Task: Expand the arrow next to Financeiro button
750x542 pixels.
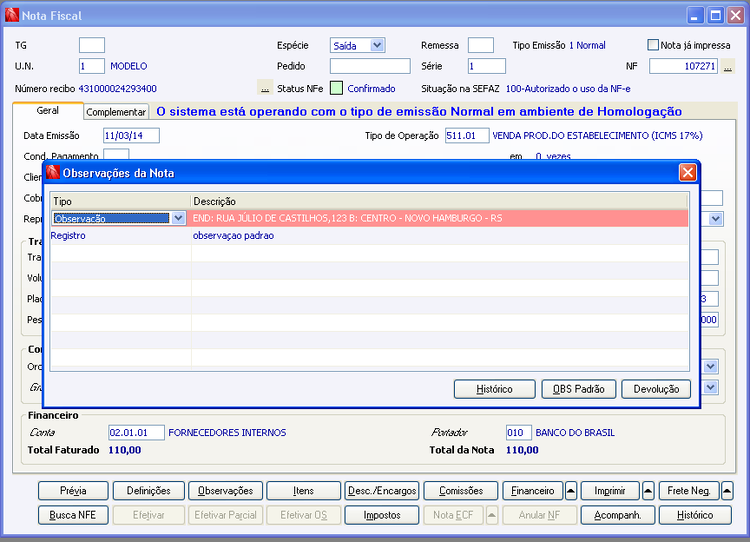Action: [571, 491]
